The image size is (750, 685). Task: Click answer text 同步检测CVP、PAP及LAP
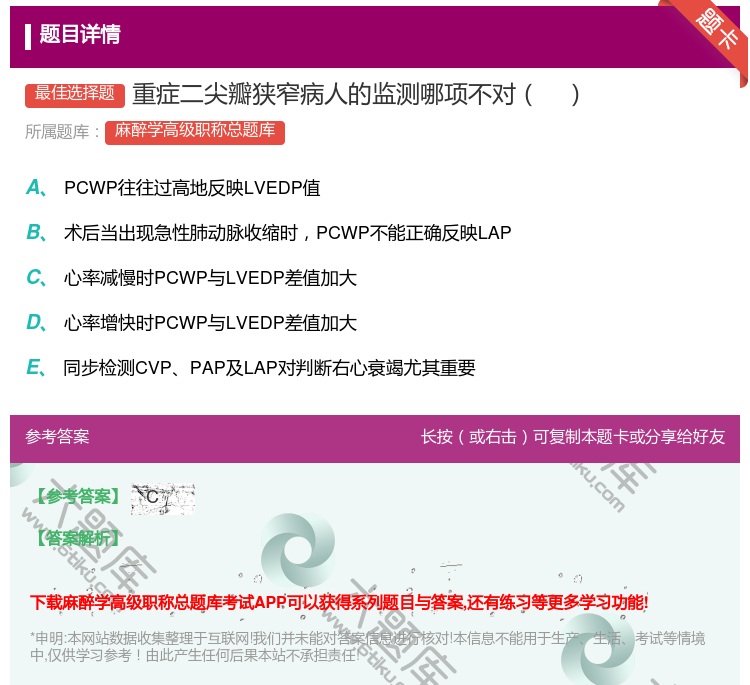click(170, 367)
